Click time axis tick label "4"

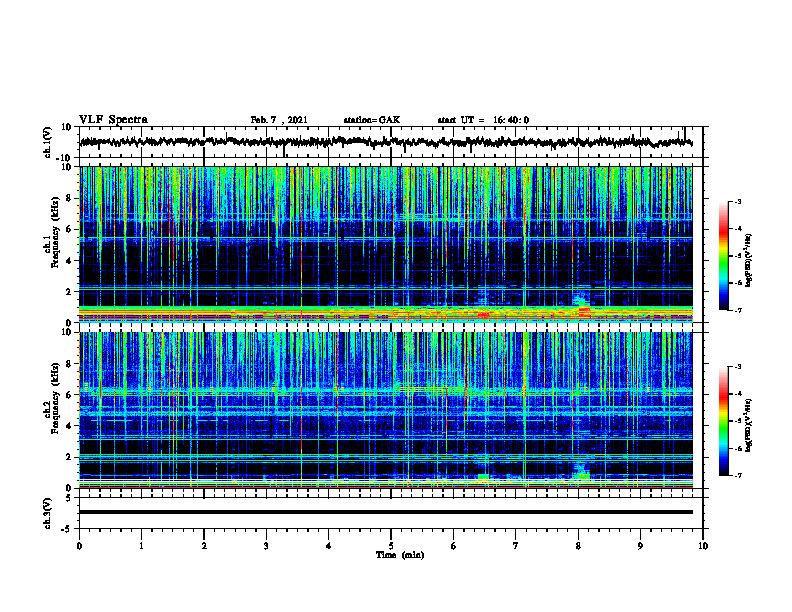[328, 546]
